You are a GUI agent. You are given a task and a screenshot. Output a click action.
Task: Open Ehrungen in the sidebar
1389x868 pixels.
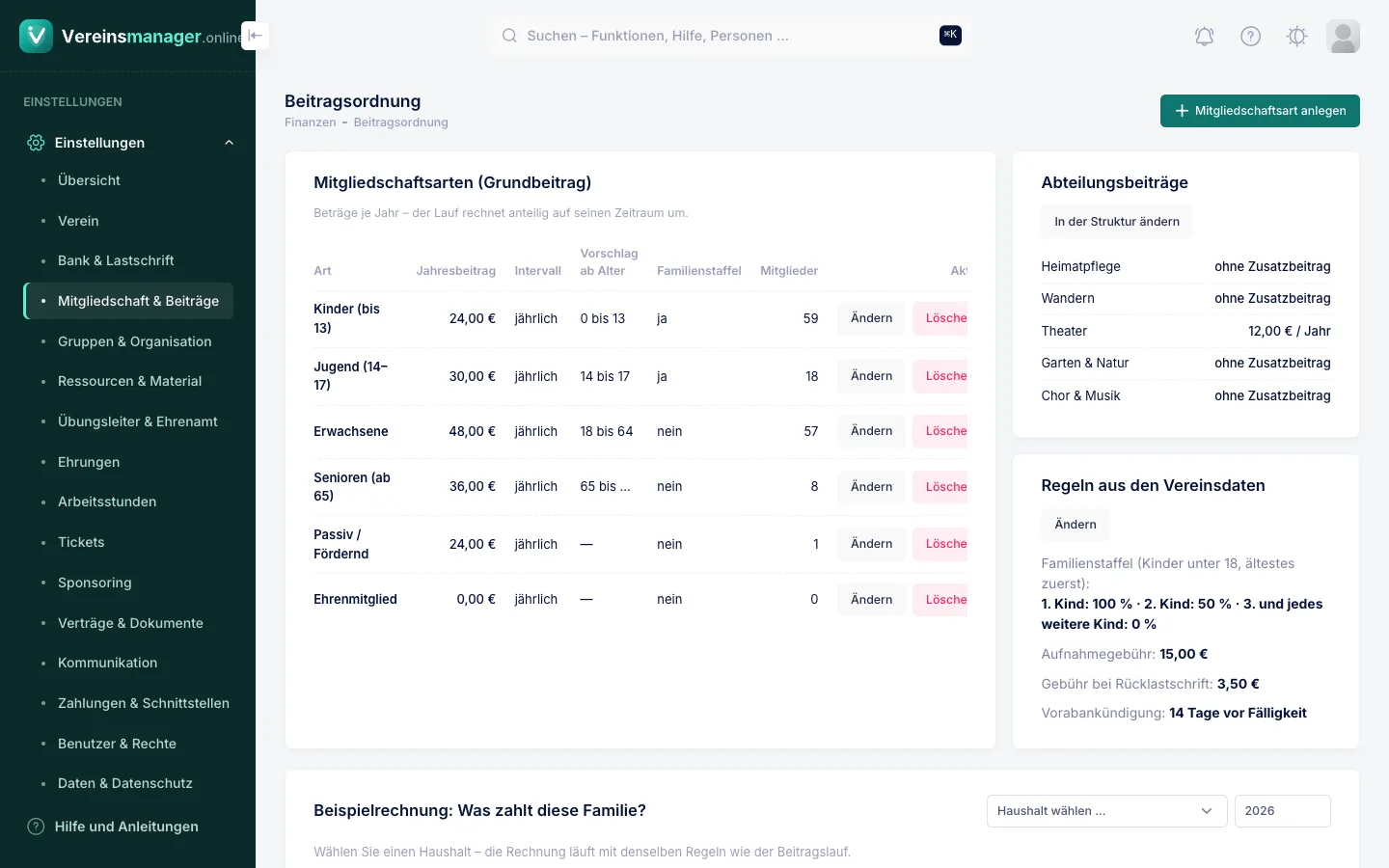coord(128,462)
